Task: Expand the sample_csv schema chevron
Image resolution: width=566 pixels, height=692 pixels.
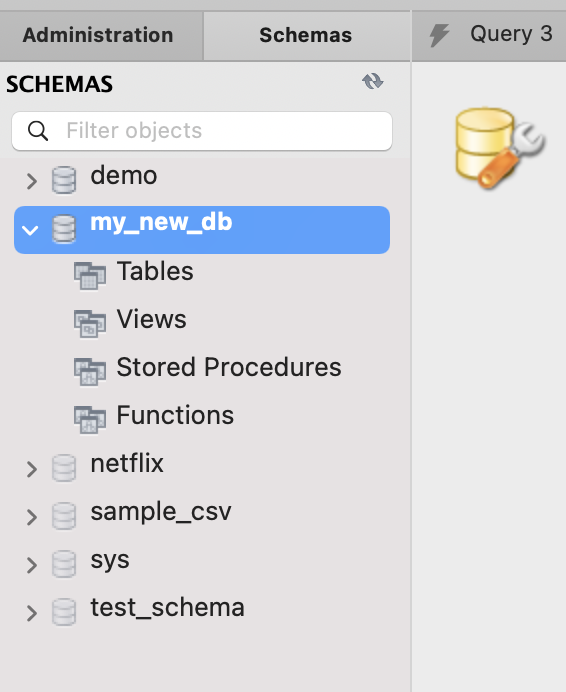Action: (x=31, y=517)
